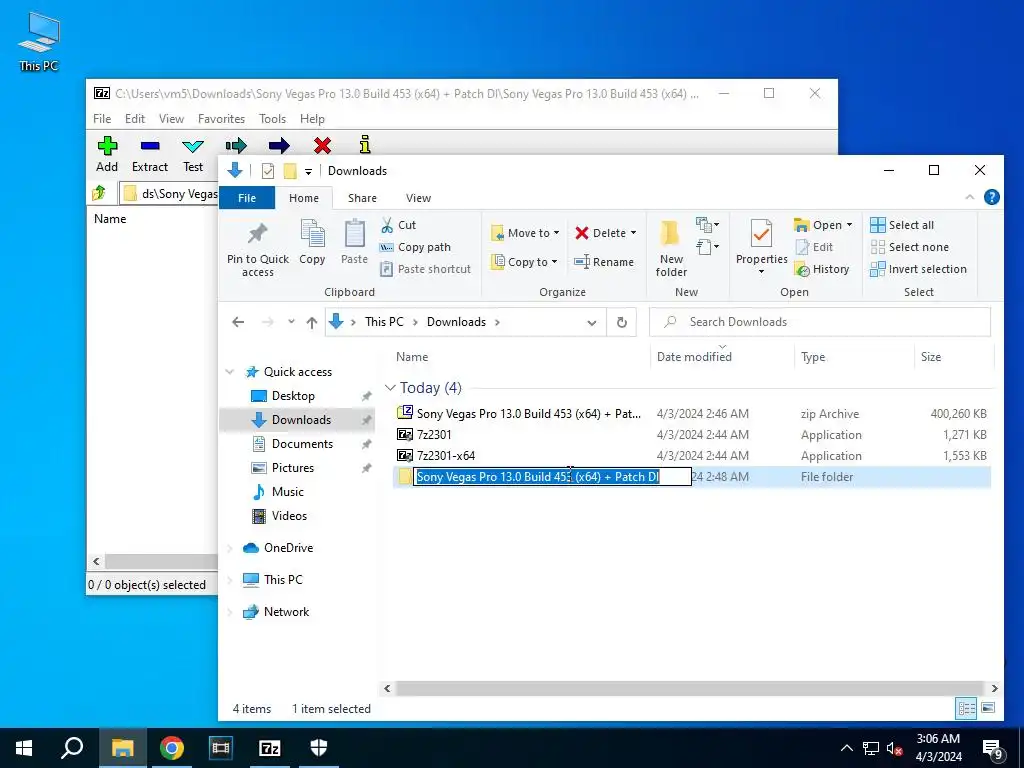
Task: Click Paste shortcut in the ribbon
Action: point(425,269)
